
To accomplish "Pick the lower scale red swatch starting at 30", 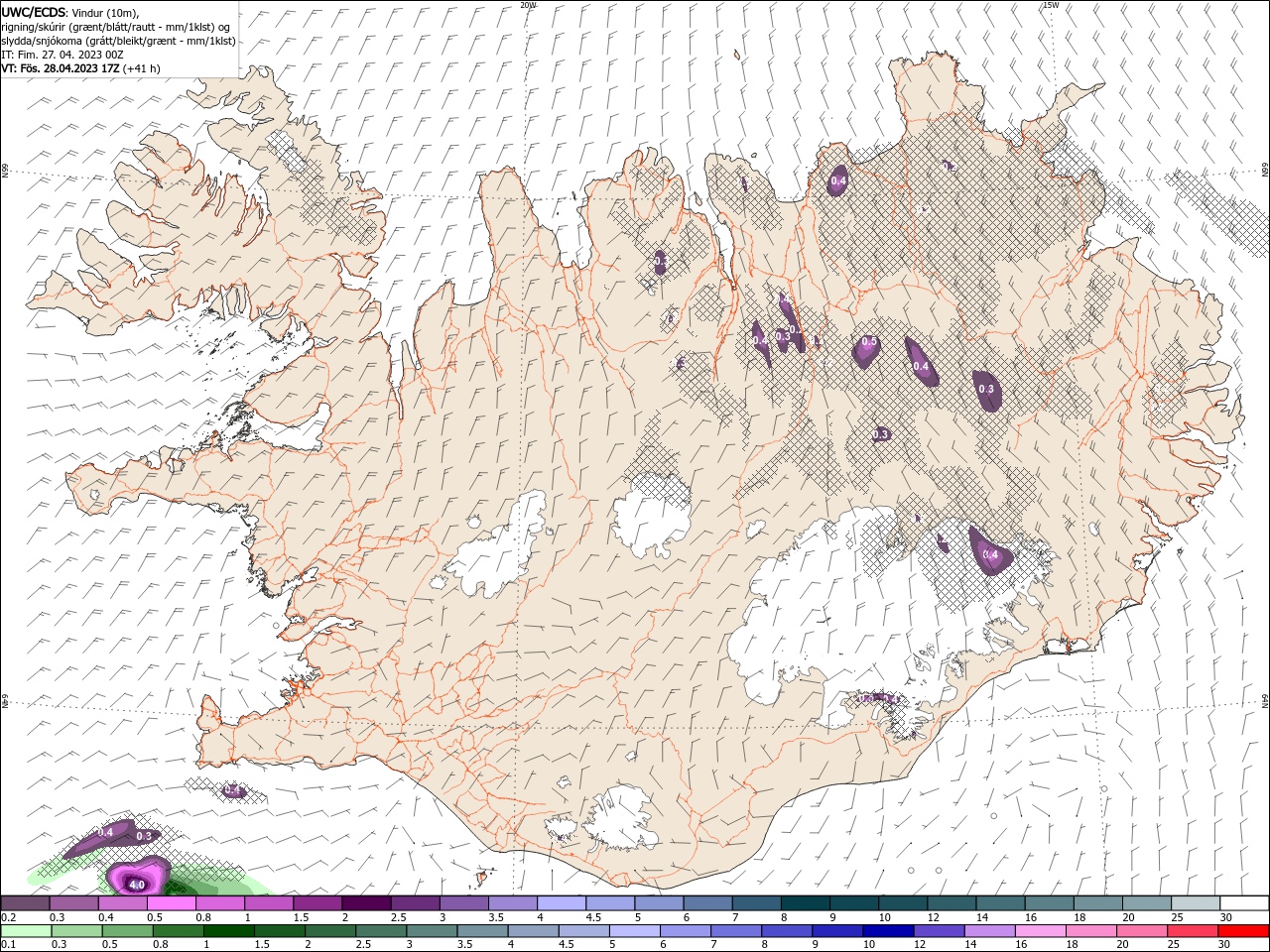I will tap(1243, 931).
